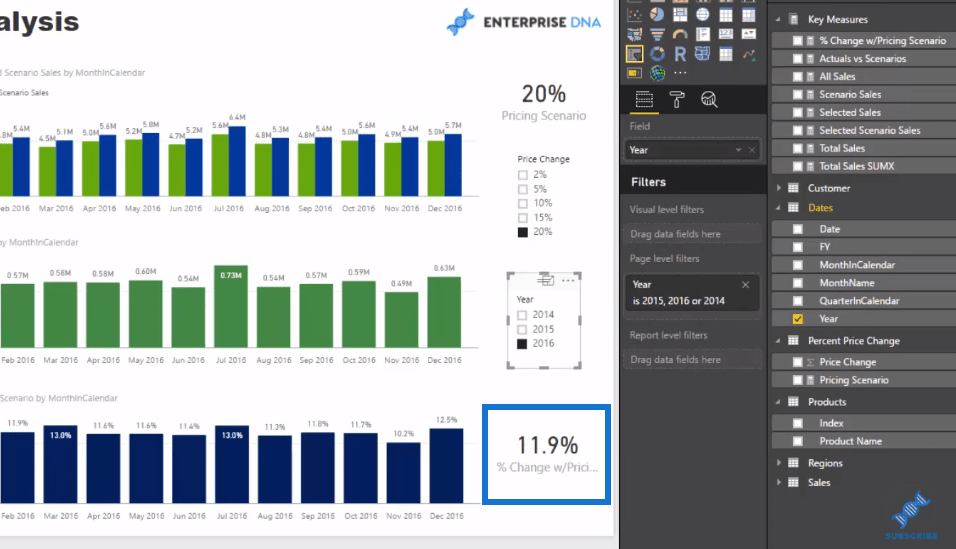The width and height of the screenshot is (956, 549).
Task: Select the Map globe visualization
Action: [702, 15]
